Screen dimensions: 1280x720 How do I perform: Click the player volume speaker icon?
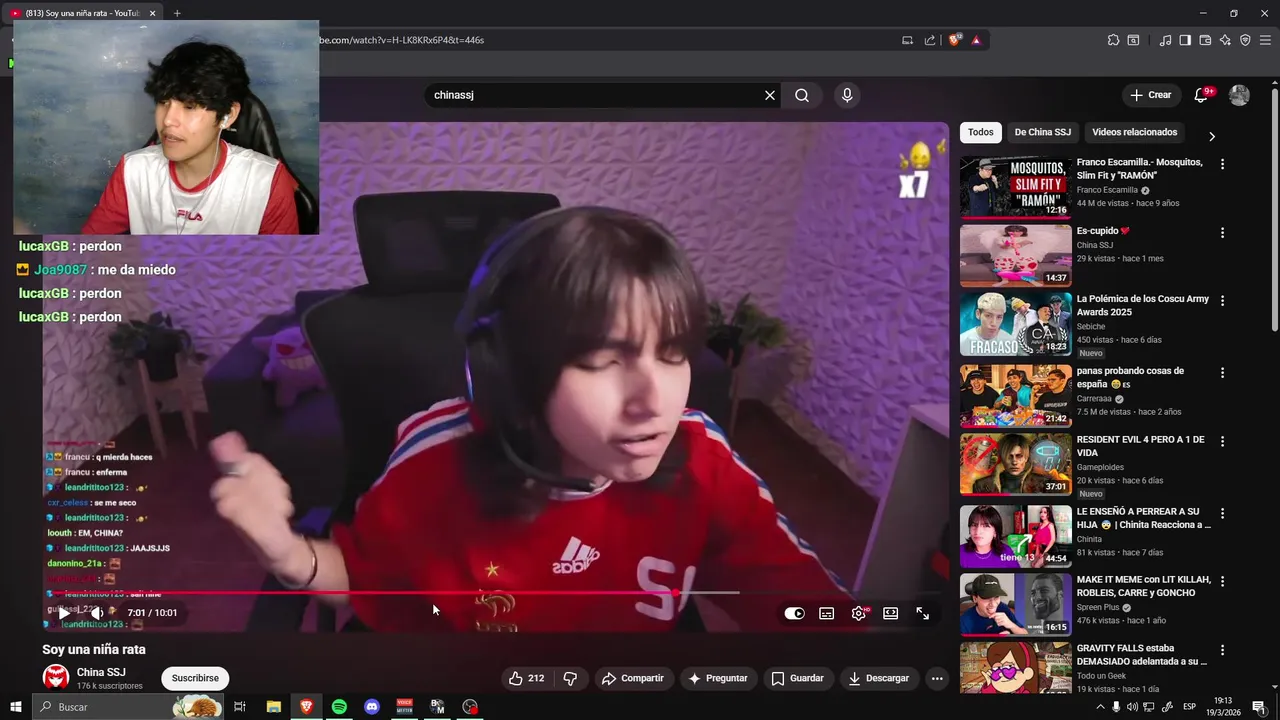point(98,612)
